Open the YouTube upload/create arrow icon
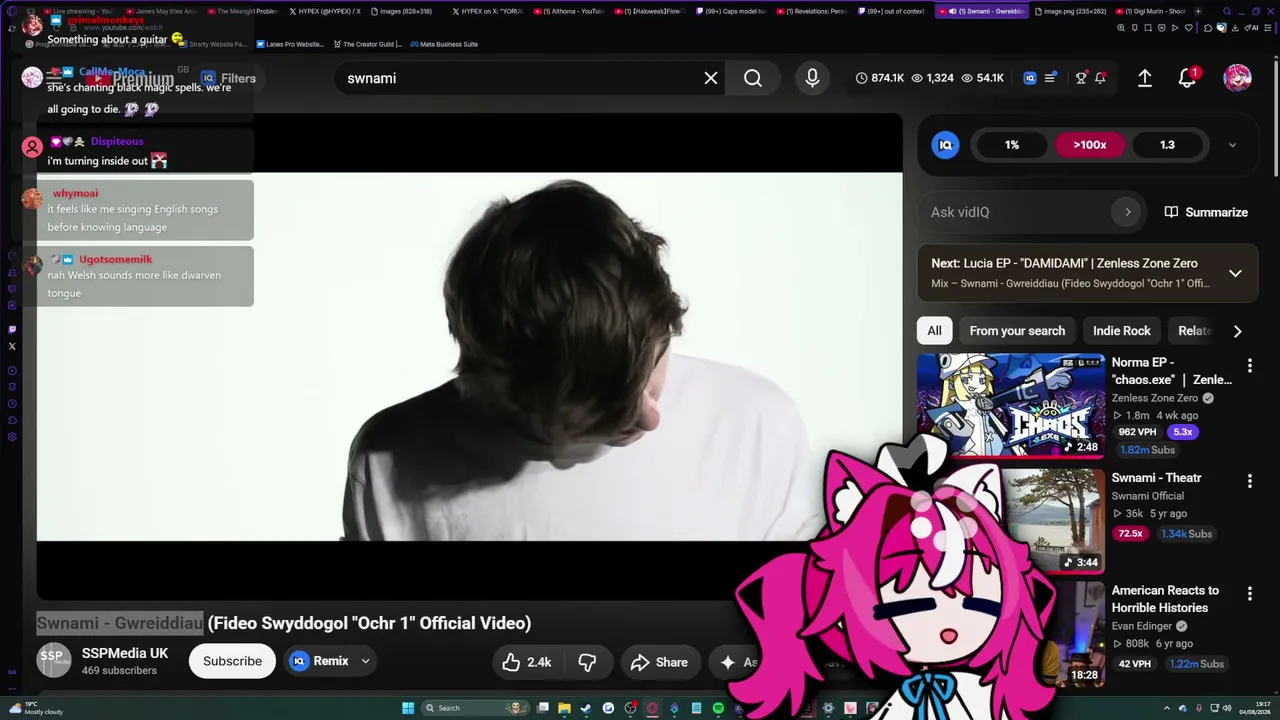This screenshot has width=1280, height=720. (1145, 78)
